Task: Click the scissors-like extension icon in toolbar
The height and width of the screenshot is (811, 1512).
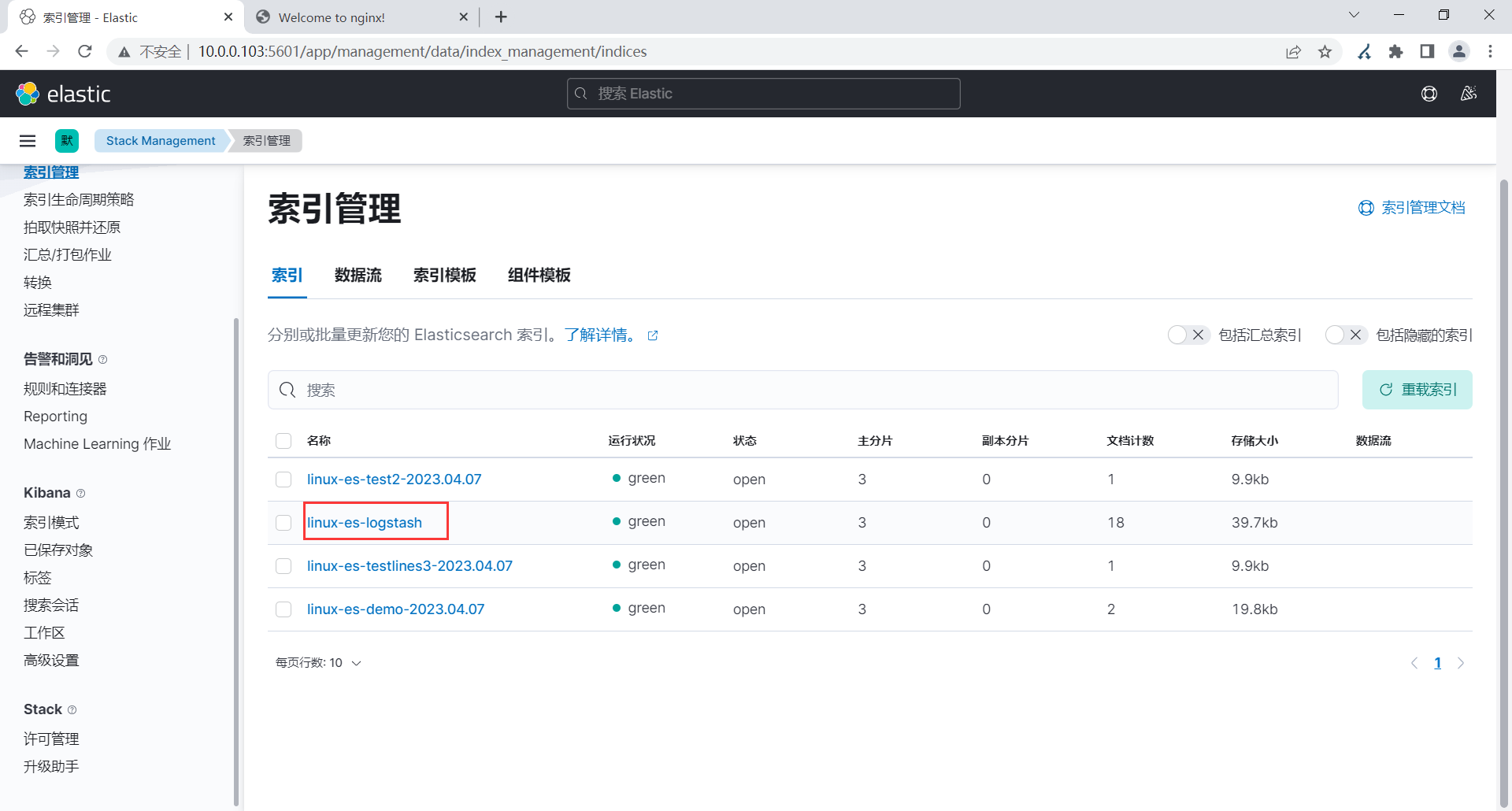Action: coord(1365,51)
